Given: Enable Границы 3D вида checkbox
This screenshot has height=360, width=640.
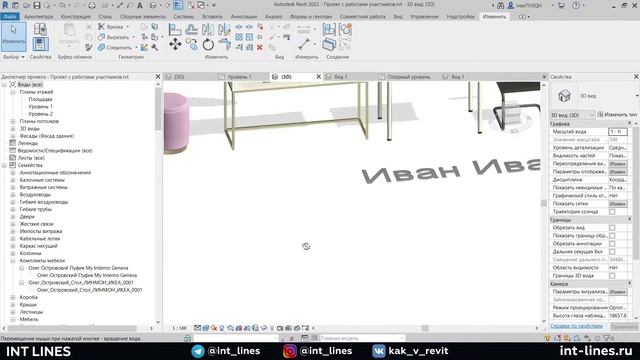Looking at the screenshot, I should point(612,276).
